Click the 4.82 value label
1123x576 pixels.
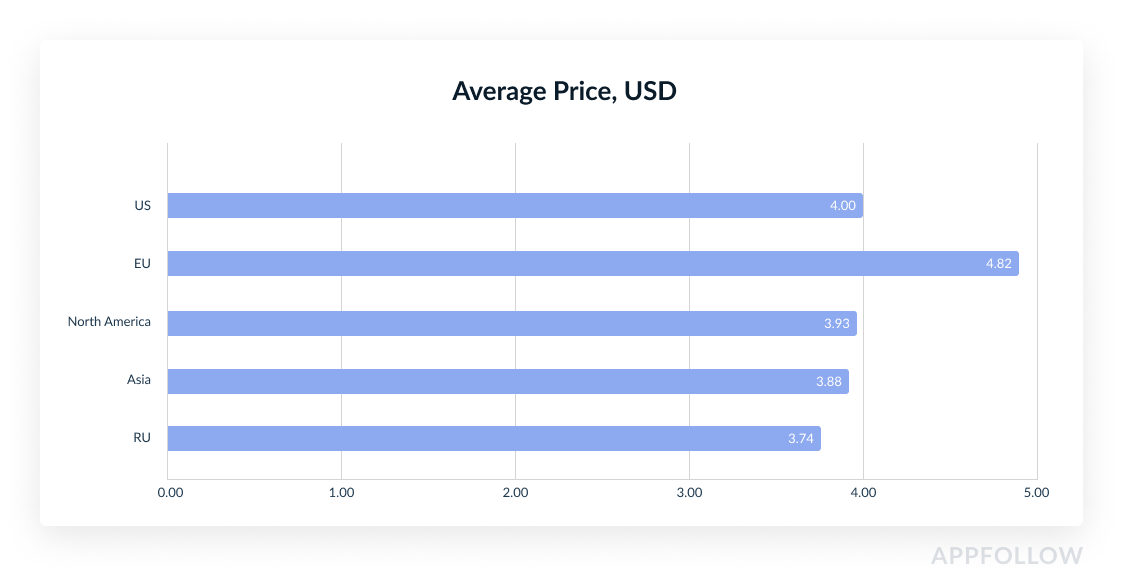998,264
